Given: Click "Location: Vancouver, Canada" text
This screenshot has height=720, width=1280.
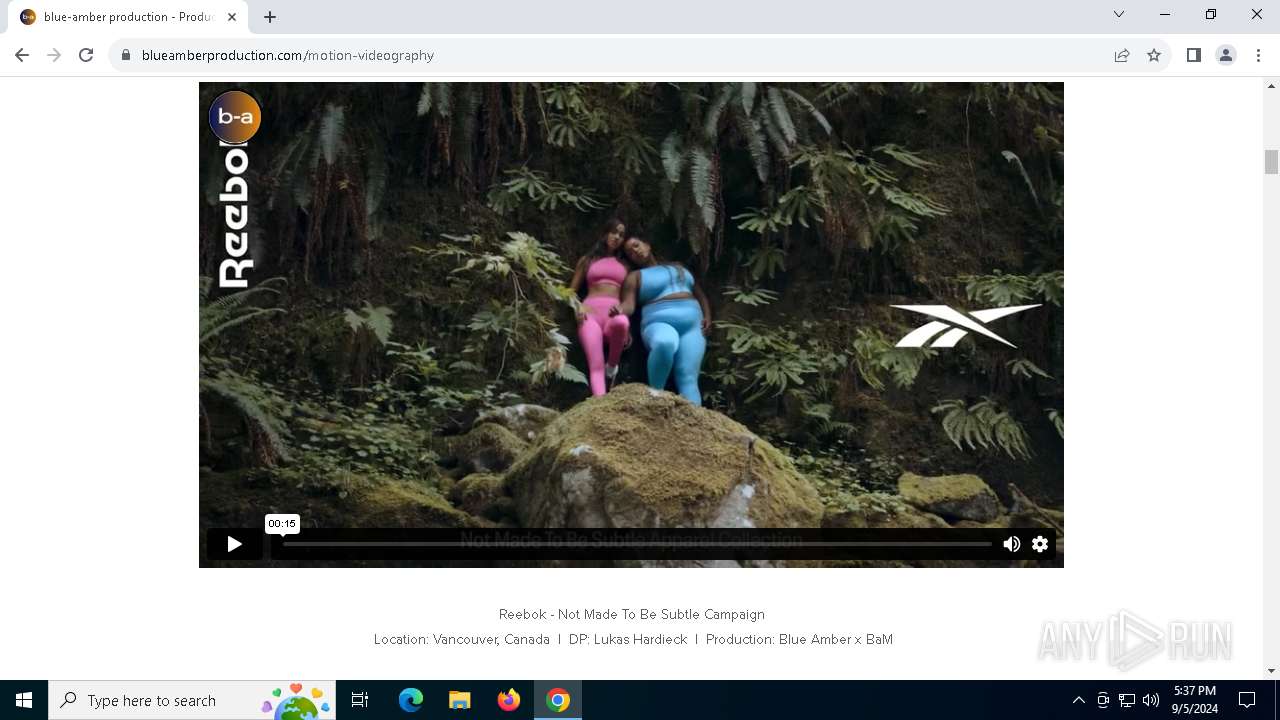Looking at the screenshot, I should (462, 639).
